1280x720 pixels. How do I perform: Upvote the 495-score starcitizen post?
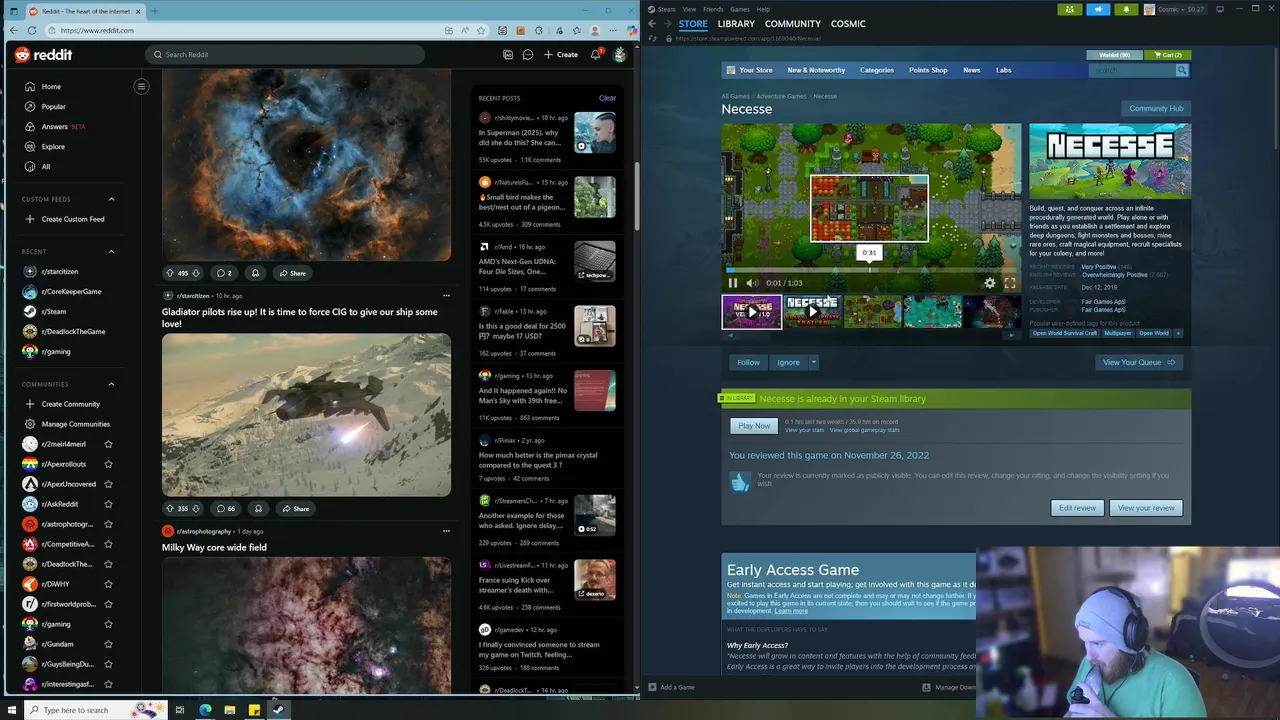tap(170, 273)
